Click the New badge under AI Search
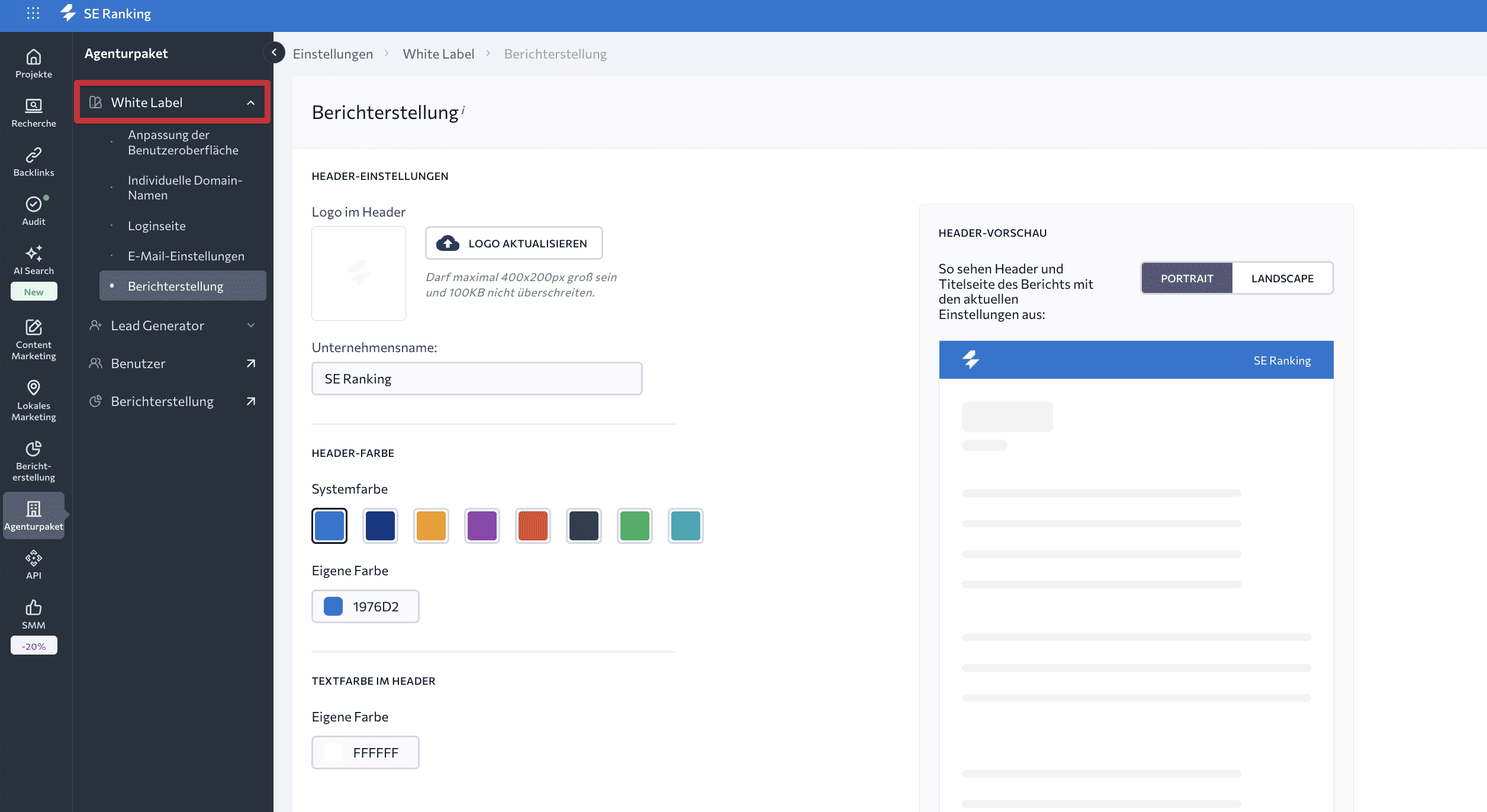 click(x=34, y=292)
